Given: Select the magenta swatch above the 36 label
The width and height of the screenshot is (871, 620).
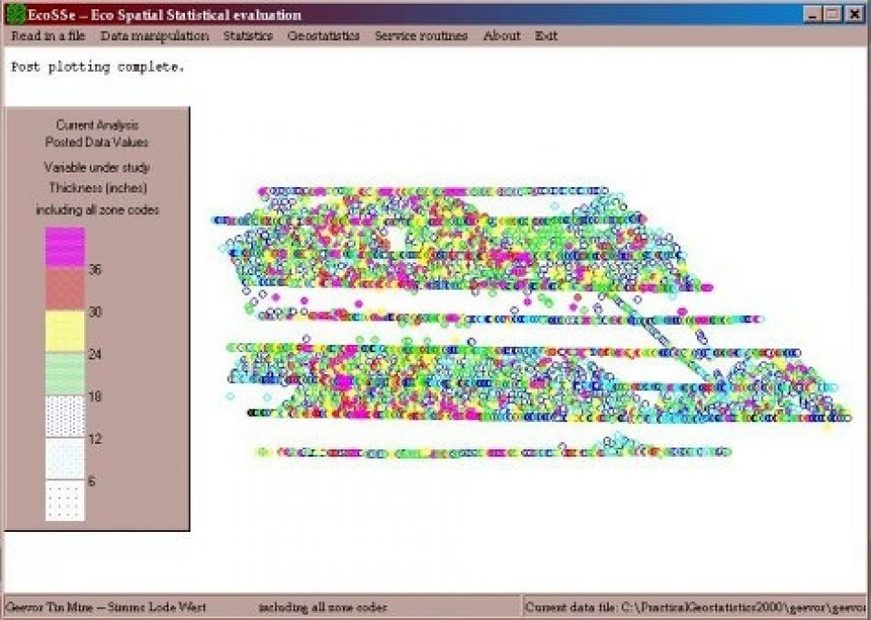Looking at the screenshot, I should (64, 243).
